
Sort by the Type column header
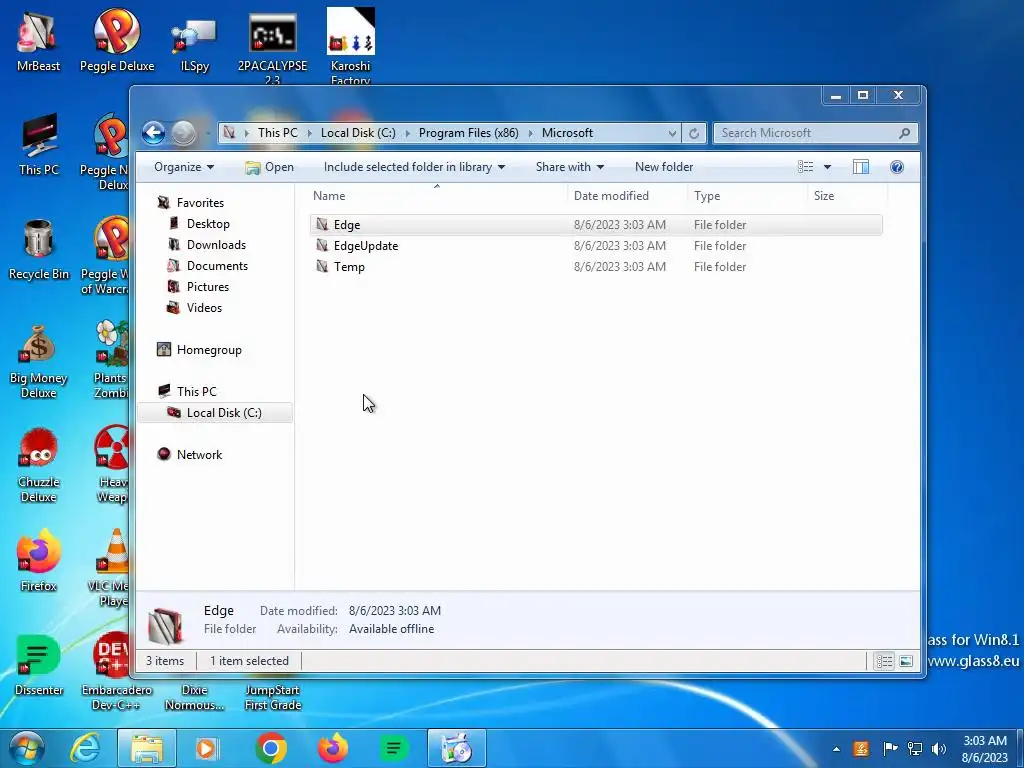[747, 196]
